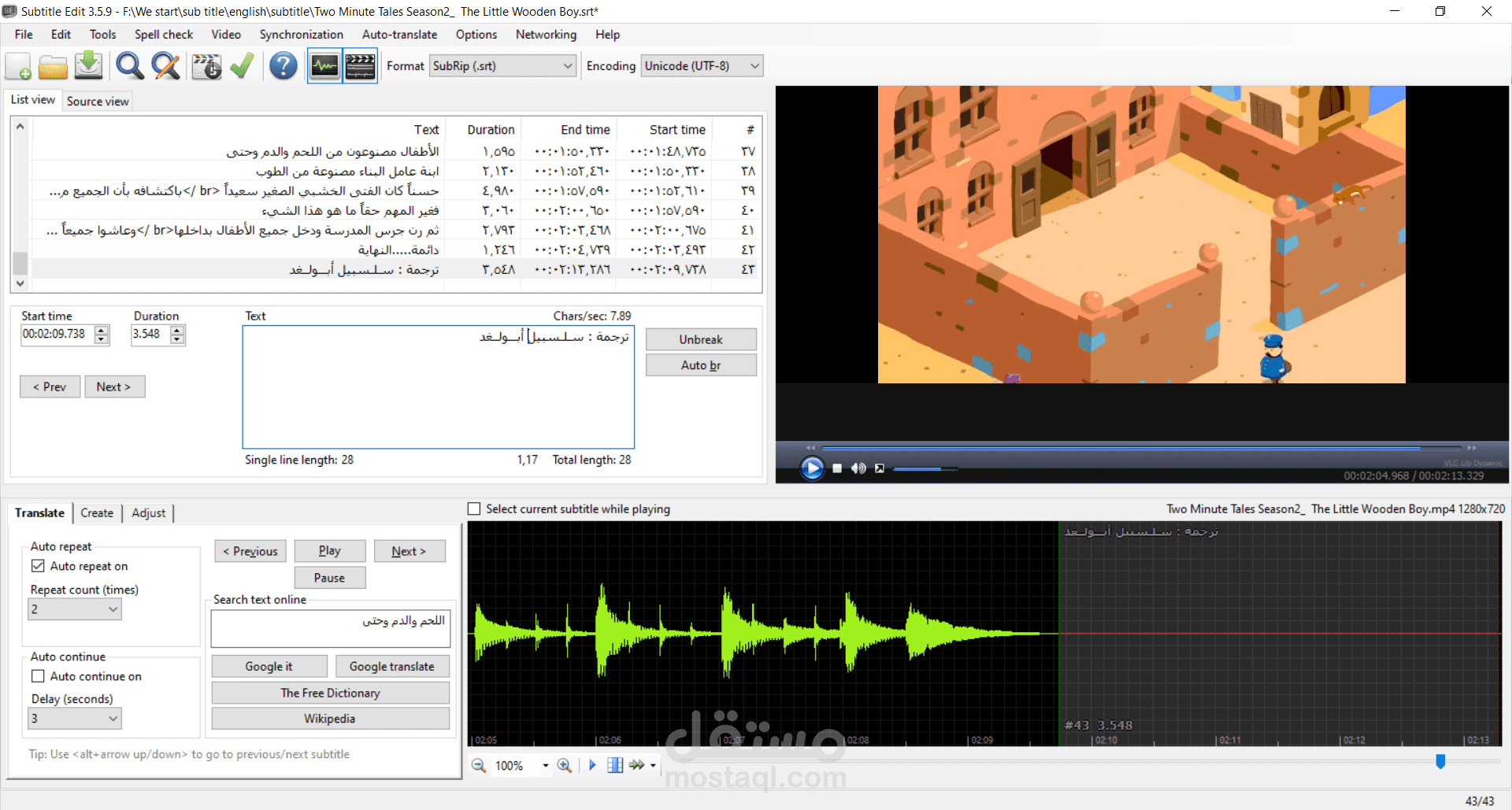Switch to the Adjust tab
This screenshot has width=1512, height=810.
point(149,513)
